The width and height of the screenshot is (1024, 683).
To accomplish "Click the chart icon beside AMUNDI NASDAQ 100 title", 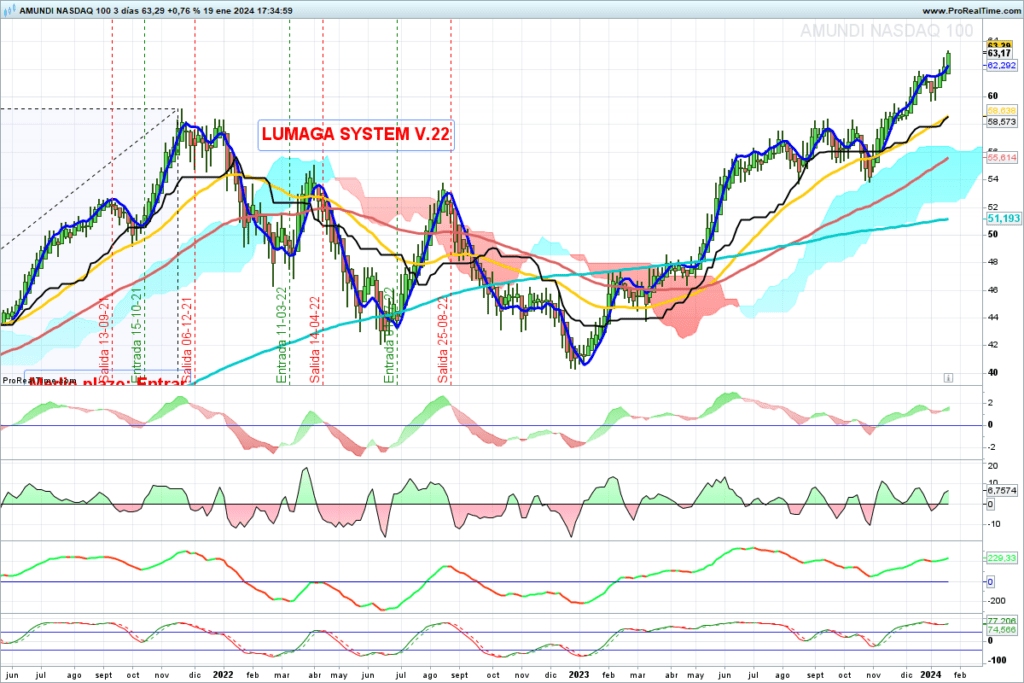I will [9, 10].
